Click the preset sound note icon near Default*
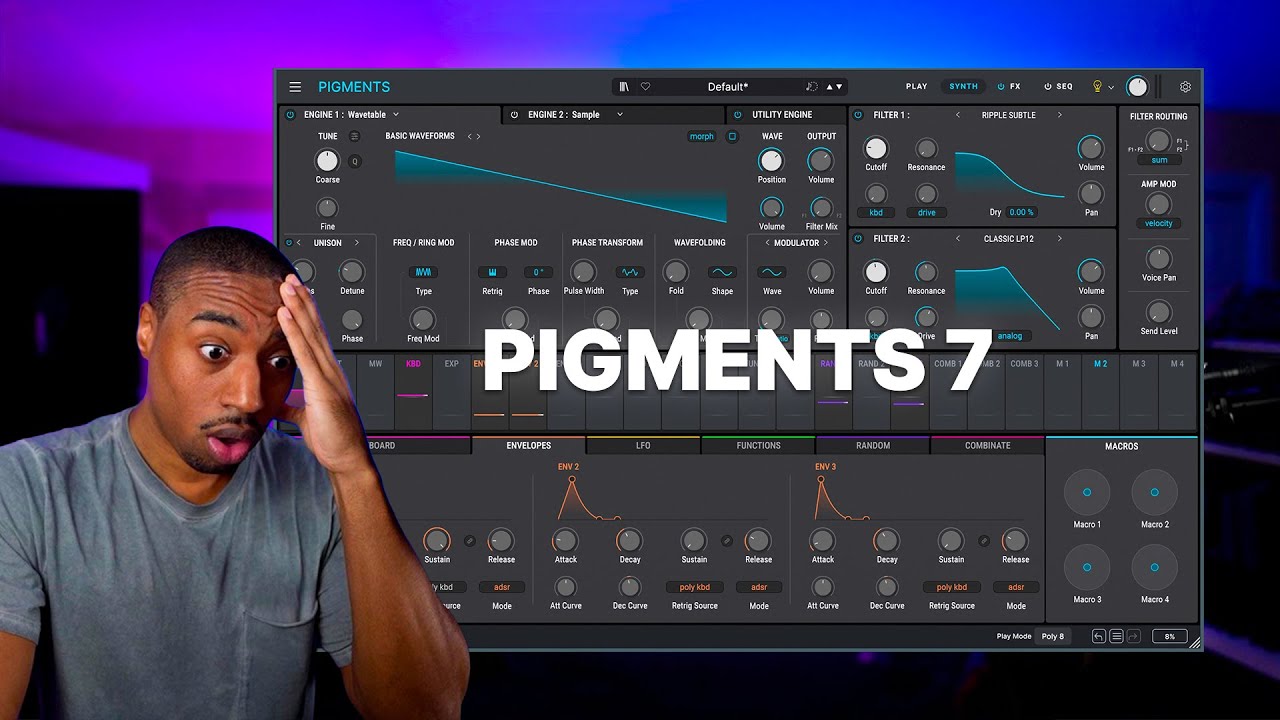Screen dimensions: 1280x720 [x=811, y=87]
